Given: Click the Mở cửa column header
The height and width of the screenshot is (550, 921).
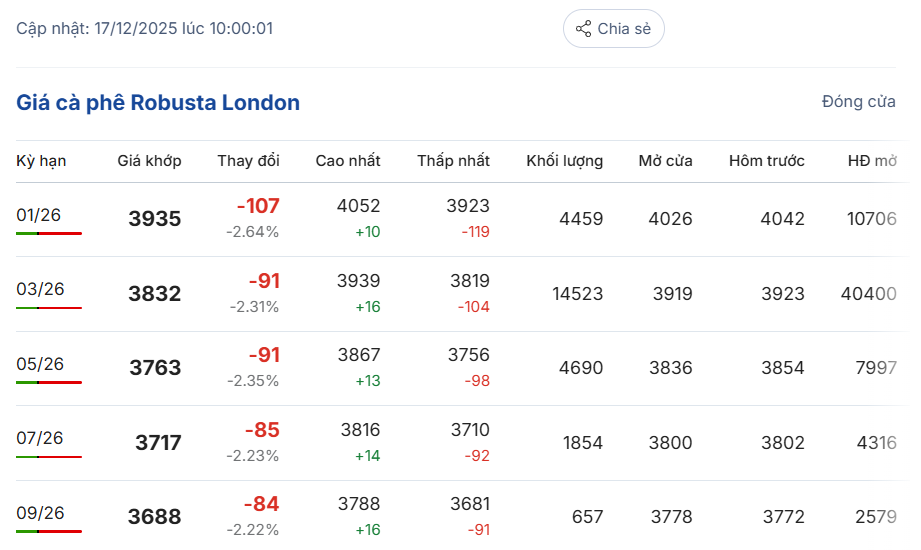Looking at the screenshot, I should (x=665, y=161).
